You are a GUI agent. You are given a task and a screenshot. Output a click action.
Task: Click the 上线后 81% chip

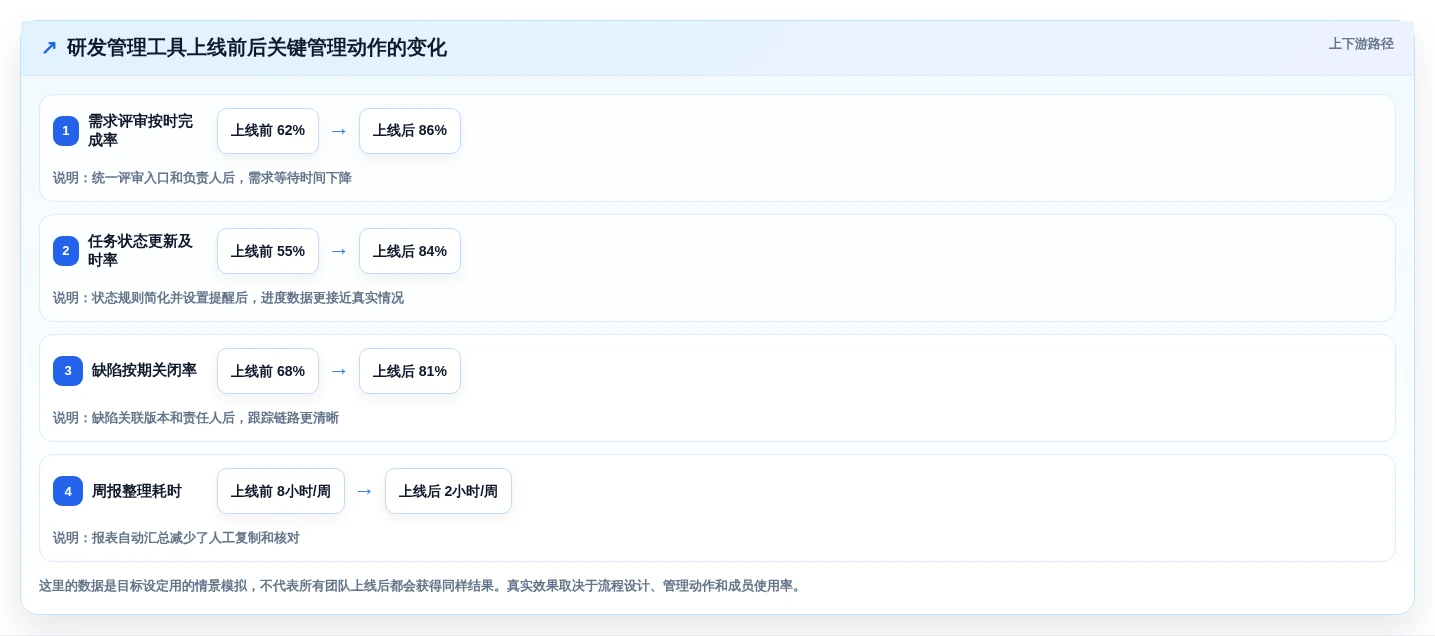click(x=410, y=371)
